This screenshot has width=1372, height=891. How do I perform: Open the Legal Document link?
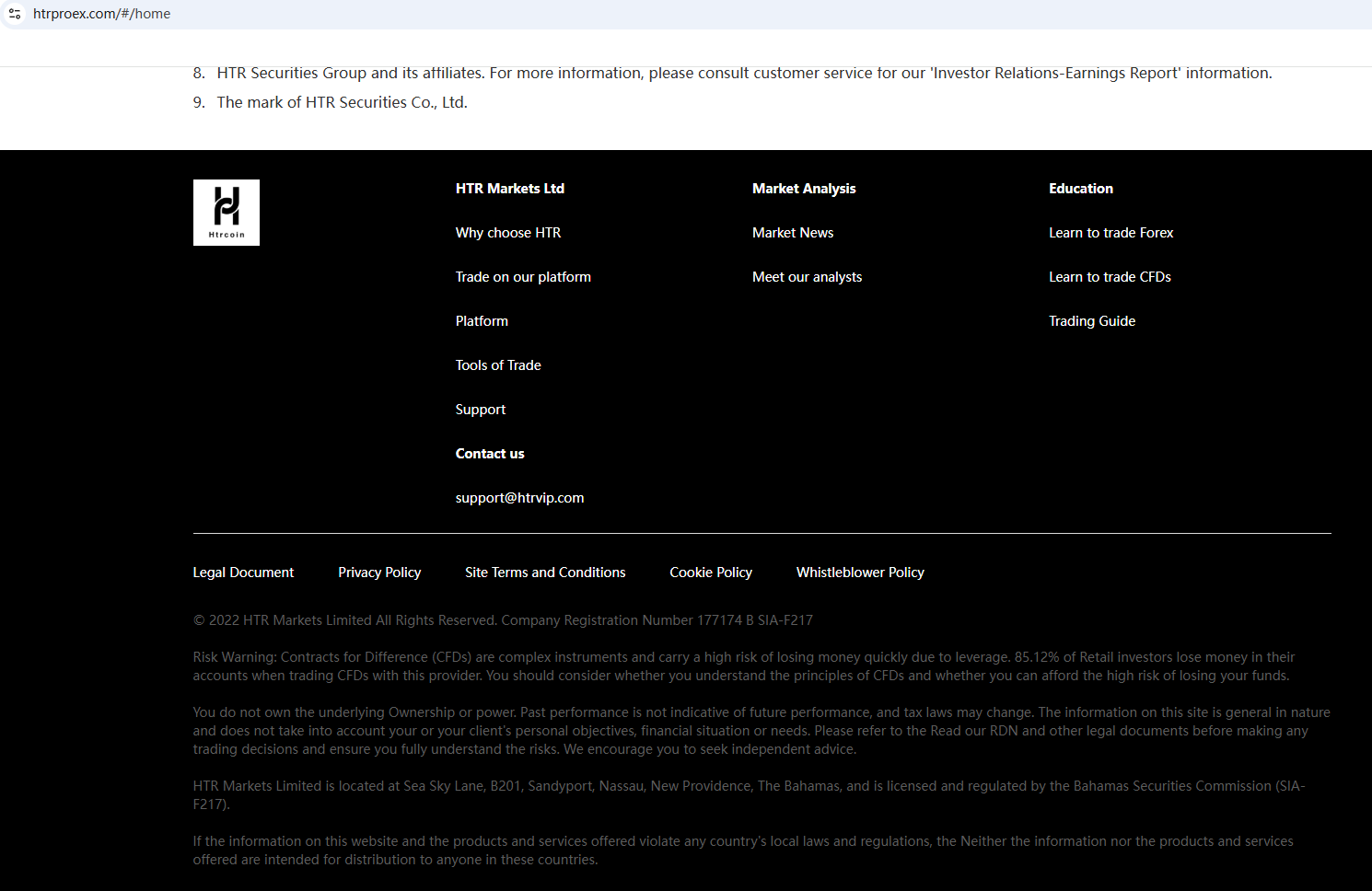(243, 573)
